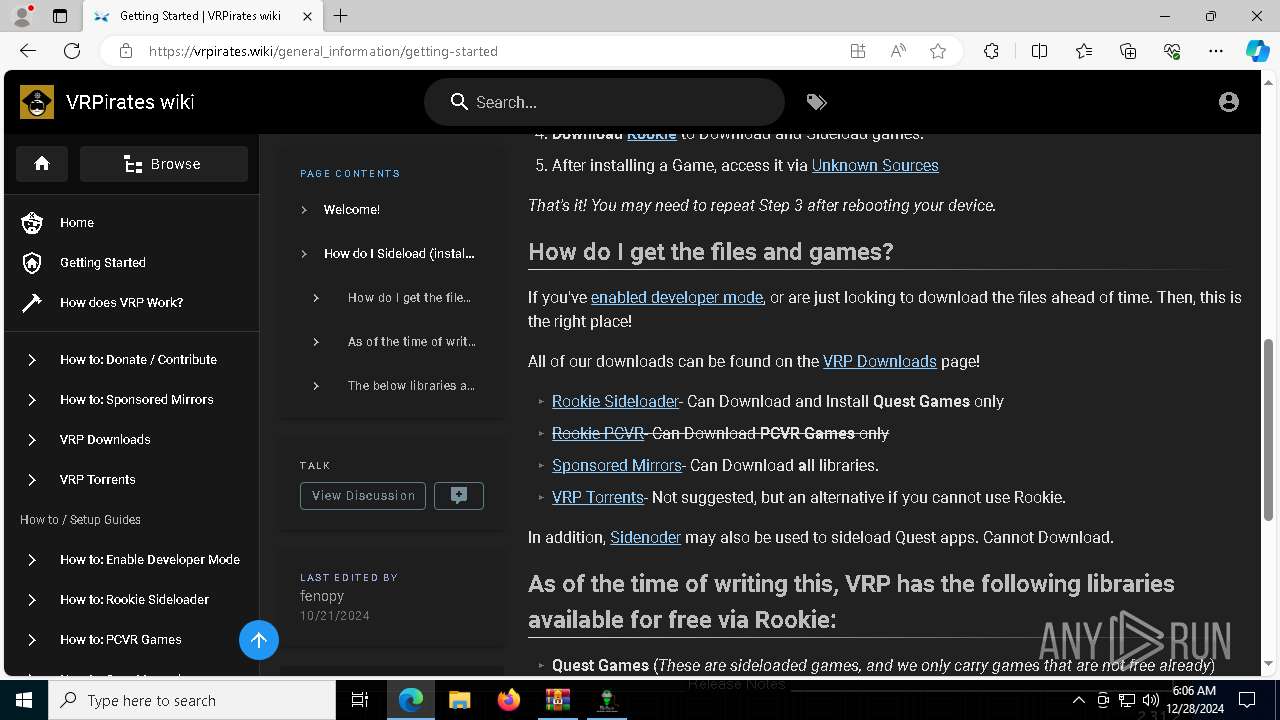Open the Sidenoder link
This screenshot has width=1280, height=720.
[x=646, y=537]
